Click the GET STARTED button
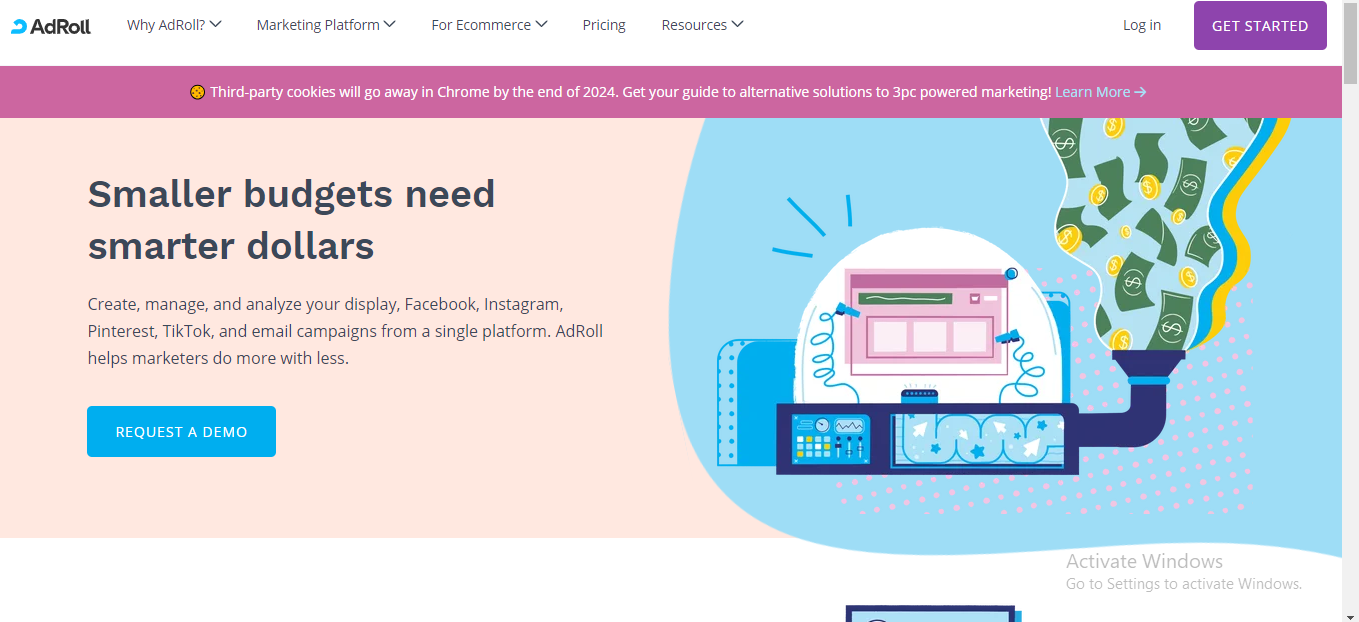 (1260, 26)
